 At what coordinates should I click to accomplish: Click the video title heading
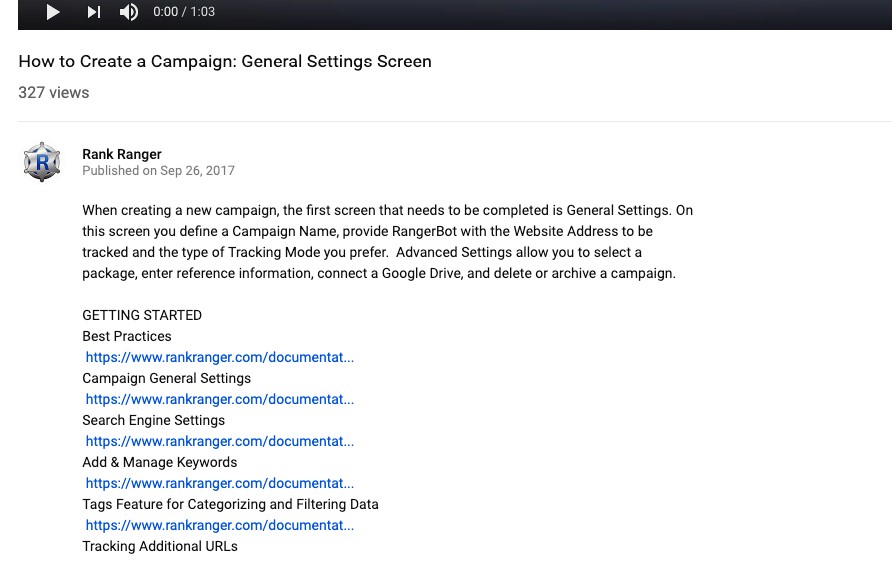click(x=225, y=61)
